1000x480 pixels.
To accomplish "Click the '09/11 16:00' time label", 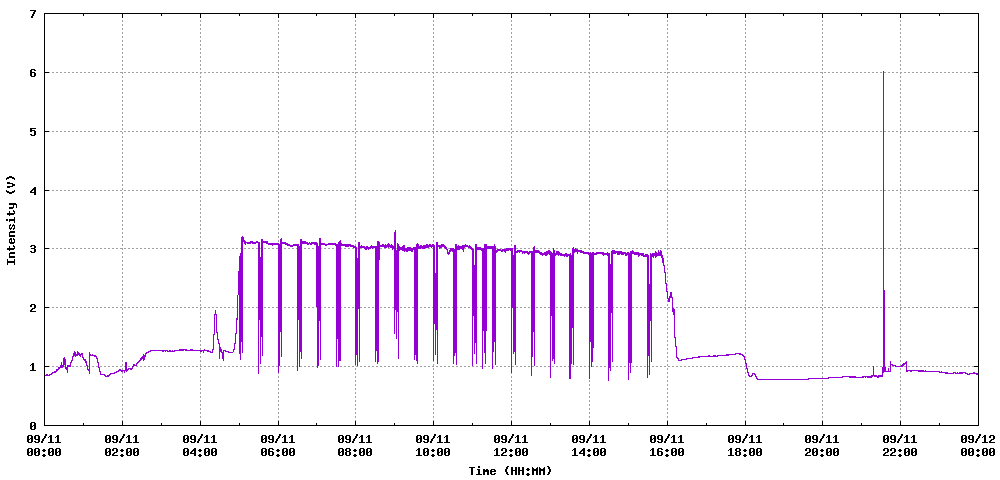I will click(x=667, y=446).
